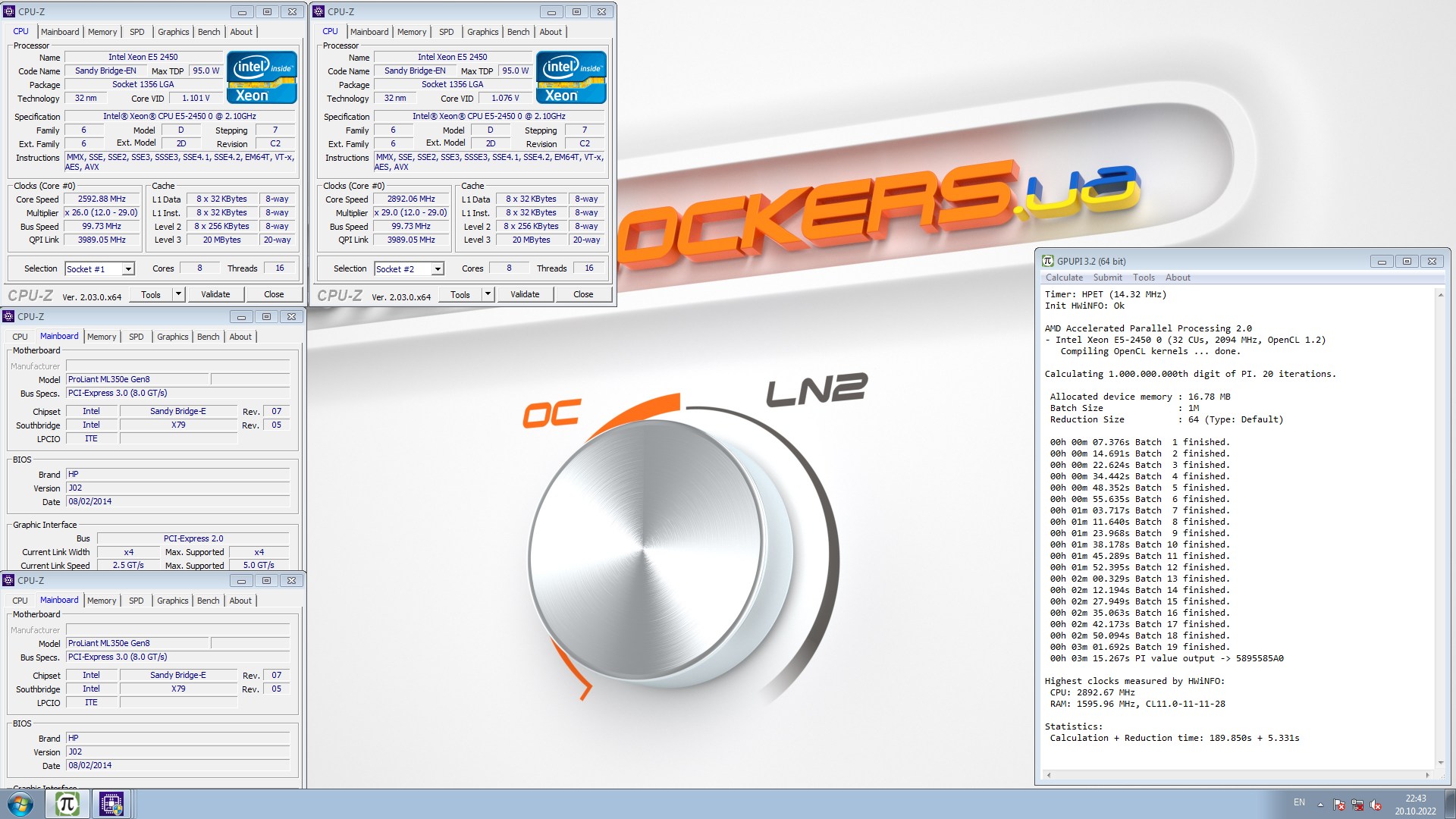Image resolution: width=1456 pixels, height=819 pixels.
Task: Open the network status tray icon
Action: pyautogui.click(x=1357, y=805)
